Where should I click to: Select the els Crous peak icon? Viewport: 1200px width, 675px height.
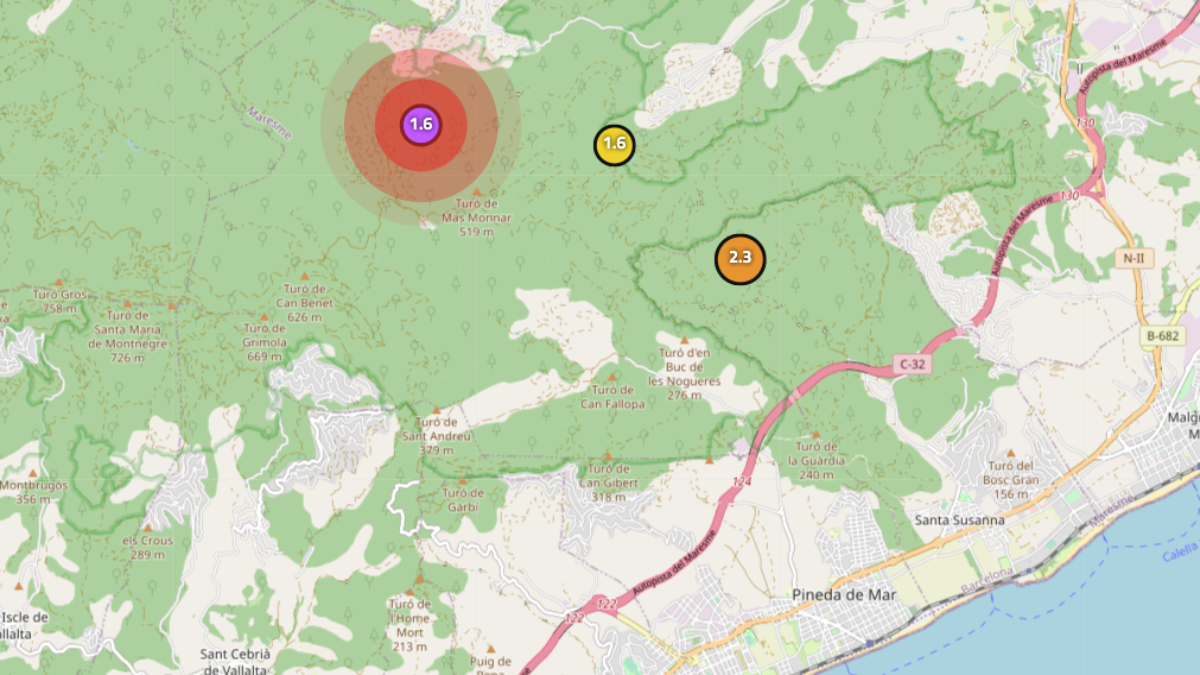pos(148,527)
